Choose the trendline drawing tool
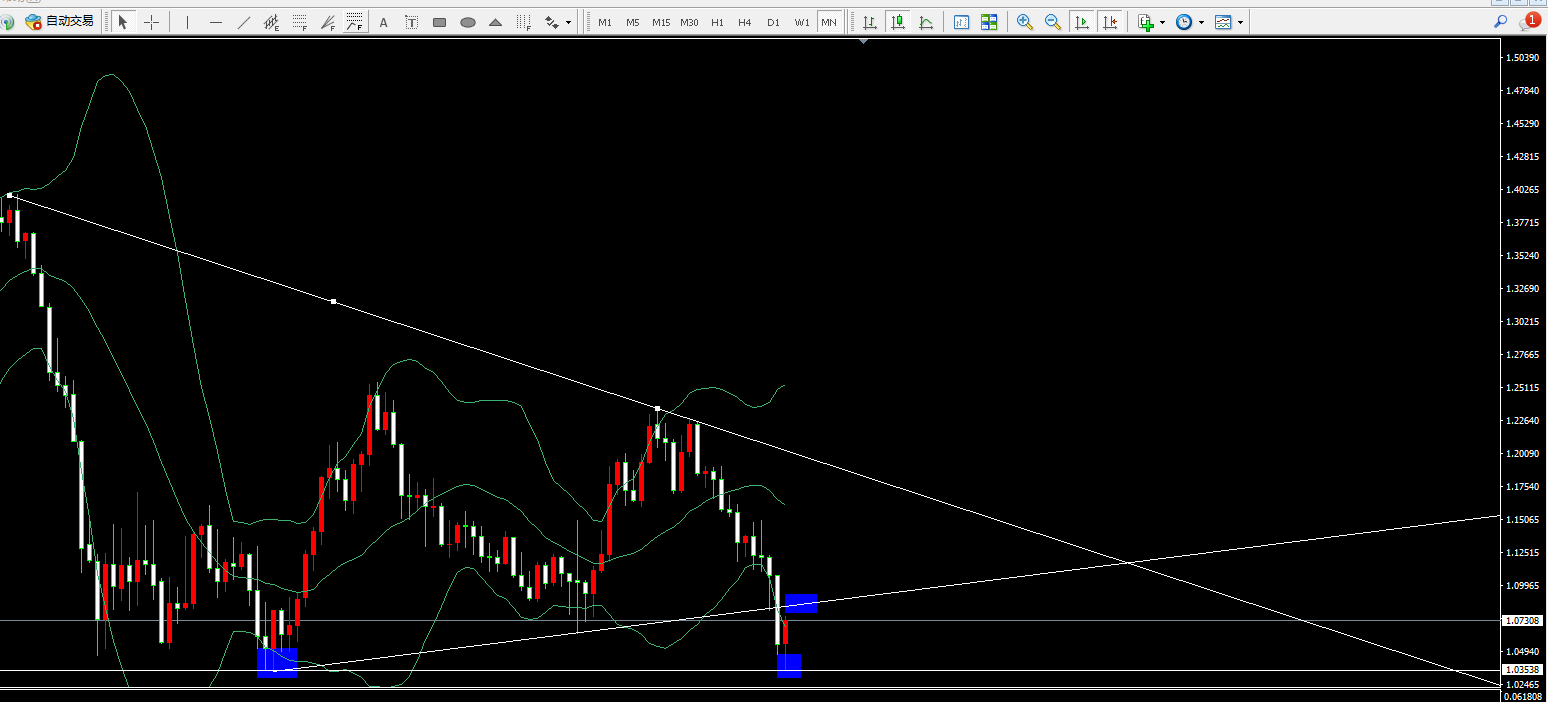The height and width of the screenshot is (702, 1548). pos(243,22)
